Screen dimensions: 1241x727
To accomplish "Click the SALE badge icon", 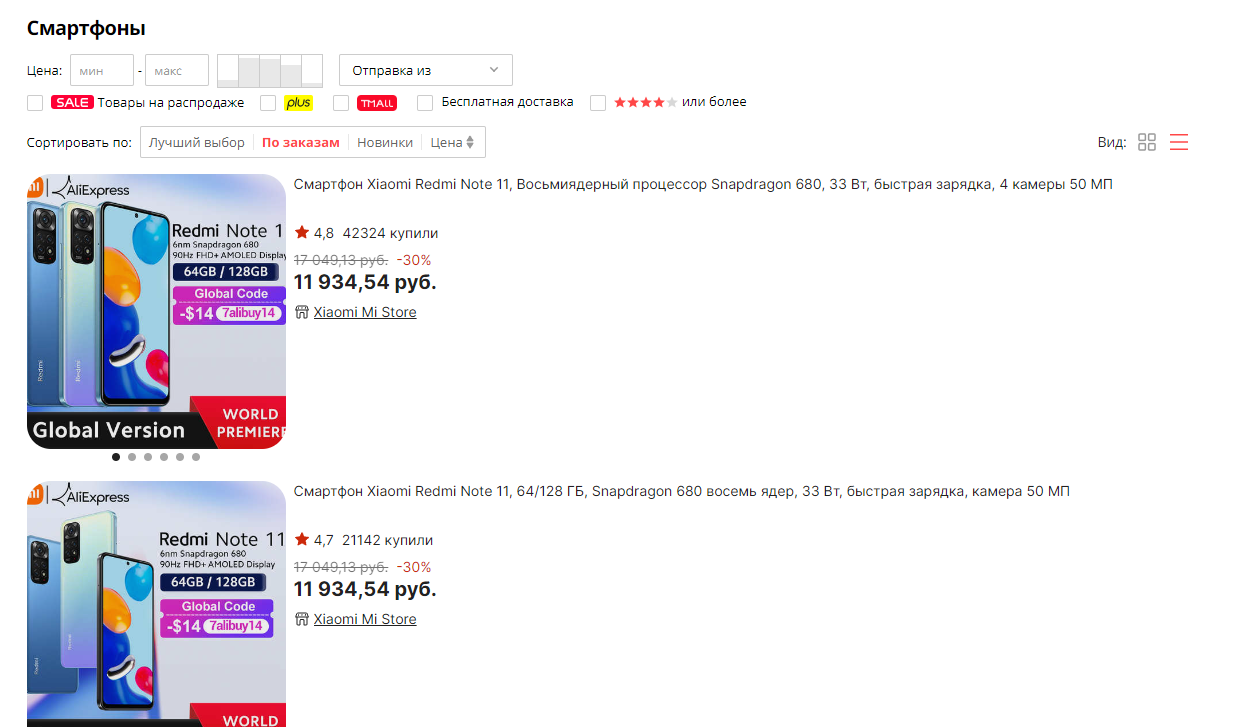I will [72, 102].
